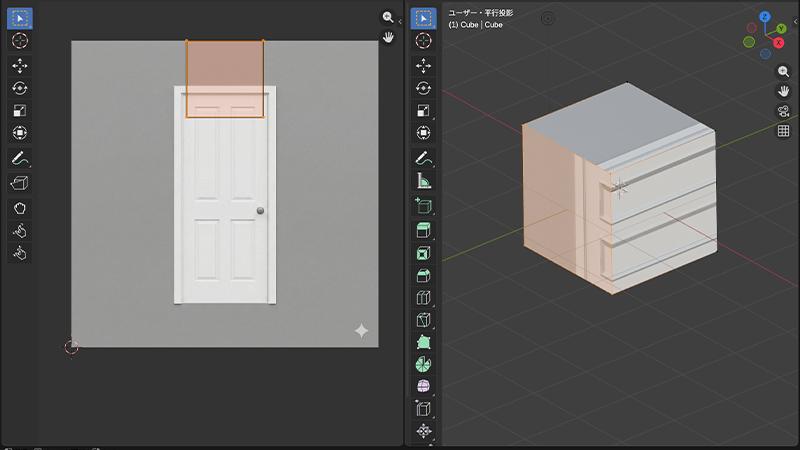Toggle perspective/orthographic projection grid button
This screenshot has height=450, width=800.
click(784, 131)
